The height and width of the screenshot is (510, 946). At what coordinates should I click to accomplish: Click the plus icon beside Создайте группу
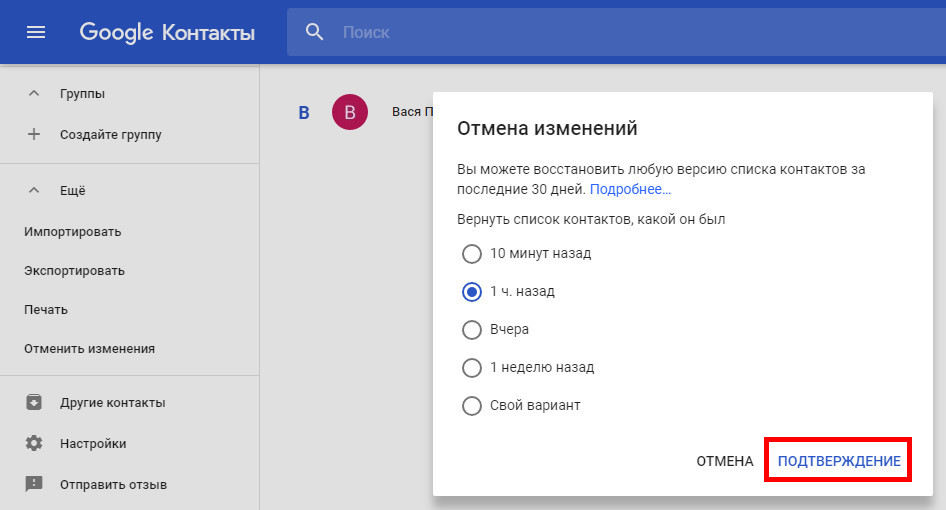click(x=34, y=134)
